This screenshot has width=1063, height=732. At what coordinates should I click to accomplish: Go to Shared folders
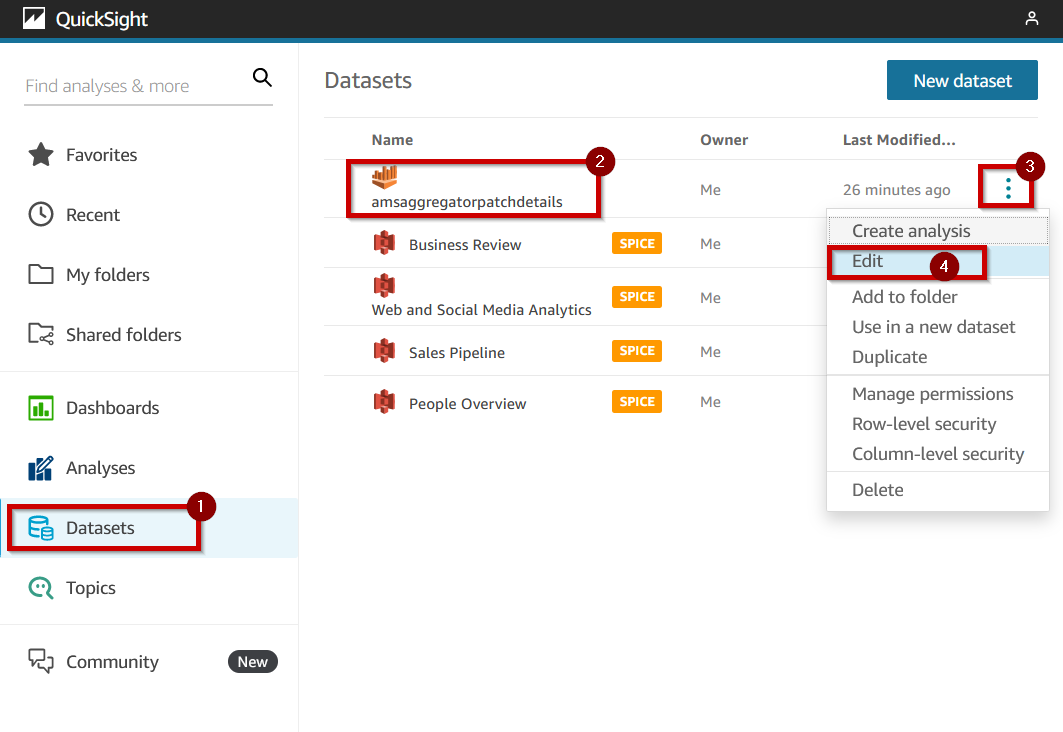[x=123, y=335]
